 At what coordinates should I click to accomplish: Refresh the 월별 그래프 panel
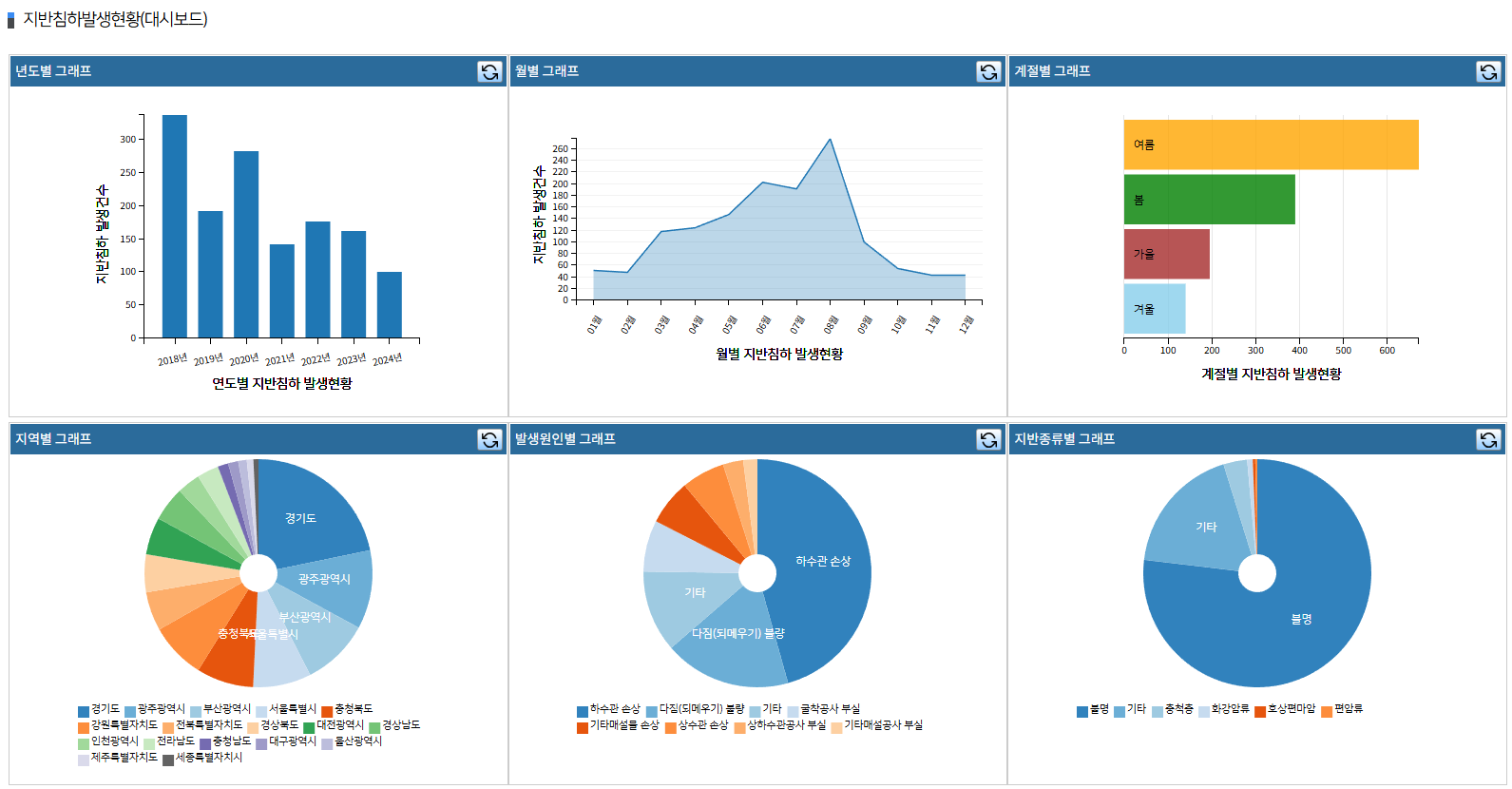[x=988, y=71]
